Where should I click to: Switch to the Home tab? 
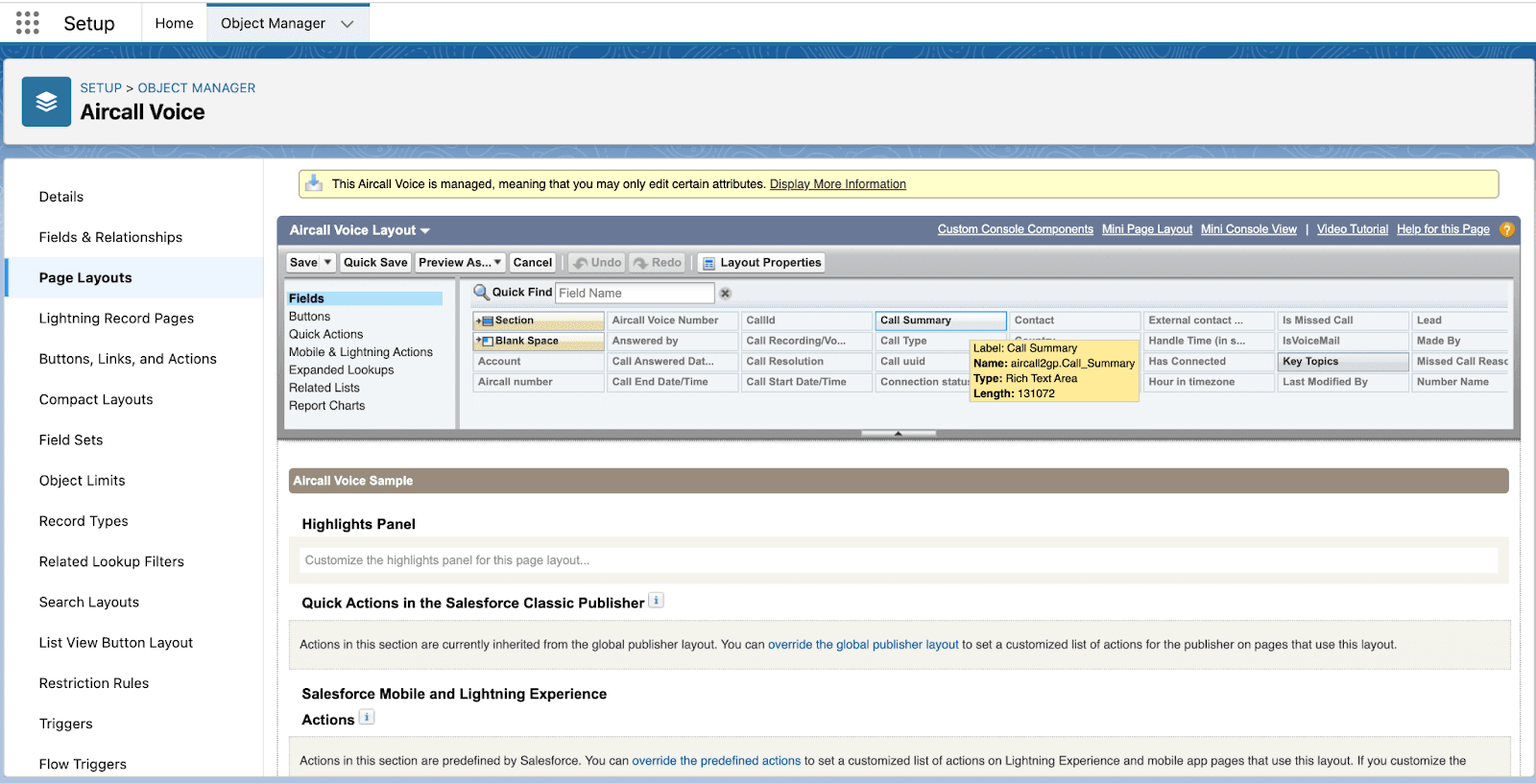click(174, 23)
